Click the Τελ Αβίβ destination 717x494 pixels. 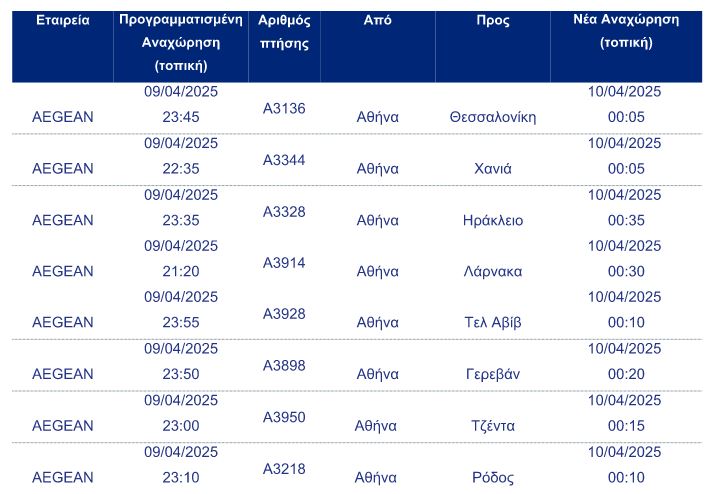[493, 322]
